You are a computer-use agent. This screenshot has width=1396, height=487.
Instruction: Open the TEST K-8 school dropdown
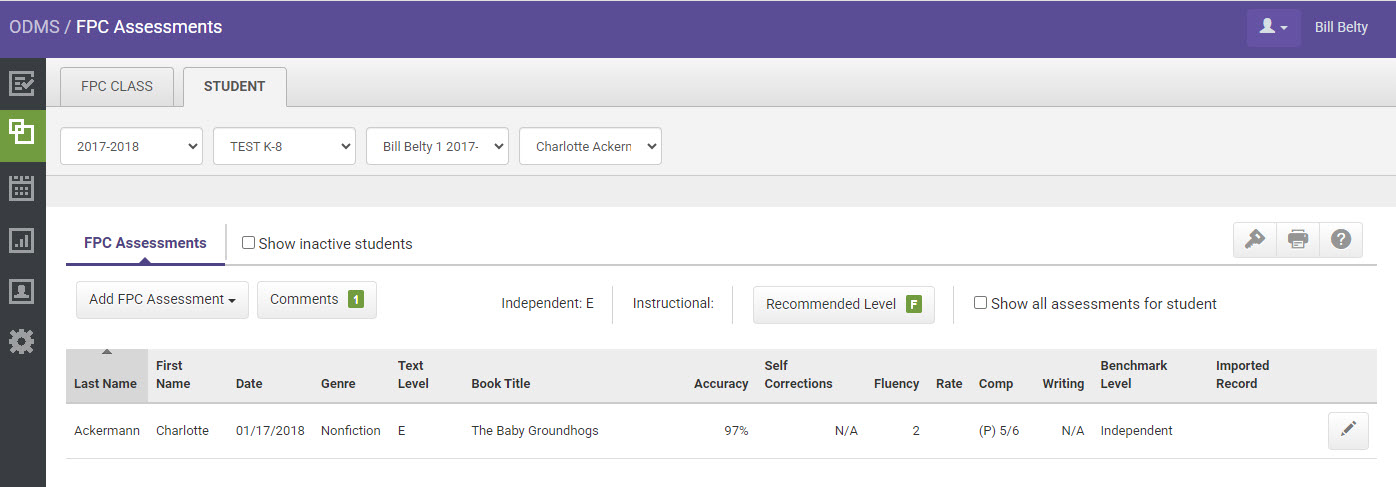(x=284, y=146)
